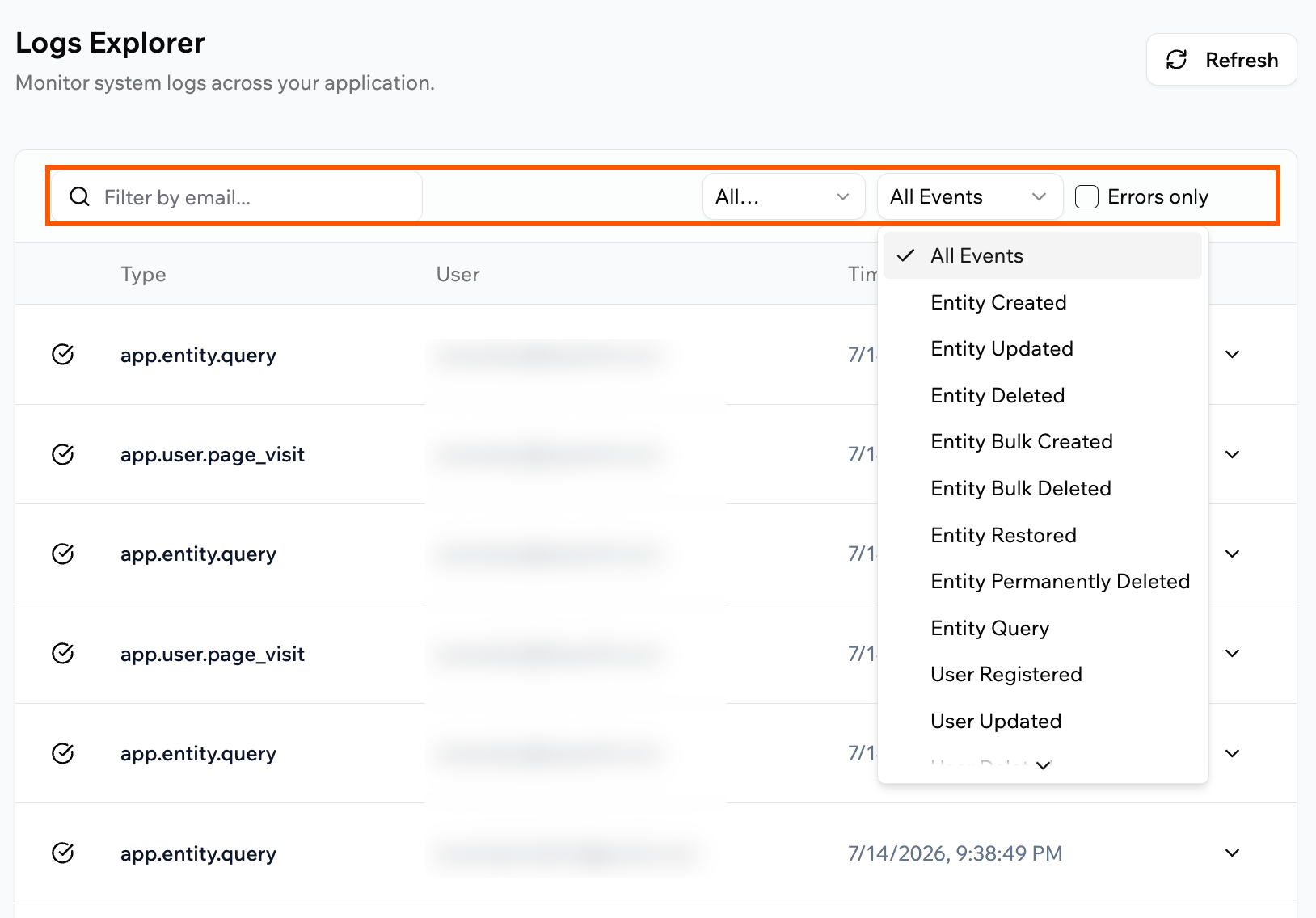Click the User column header
Viewport: 1316px width, 918px height.
(x=458, y=275)
